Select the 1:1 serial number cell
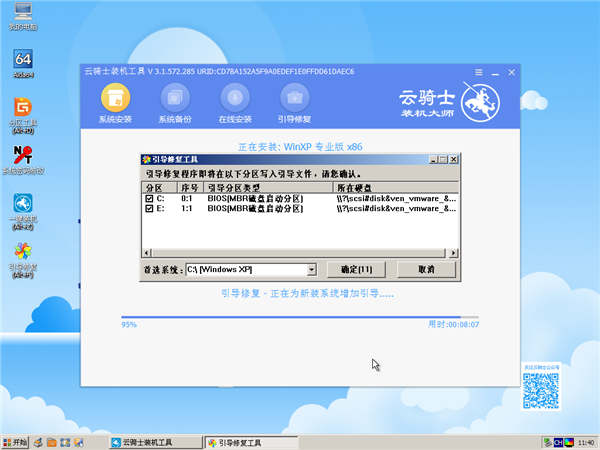This screenshot has height=450, width=600. pyautogui.click(x=186, y=209)
